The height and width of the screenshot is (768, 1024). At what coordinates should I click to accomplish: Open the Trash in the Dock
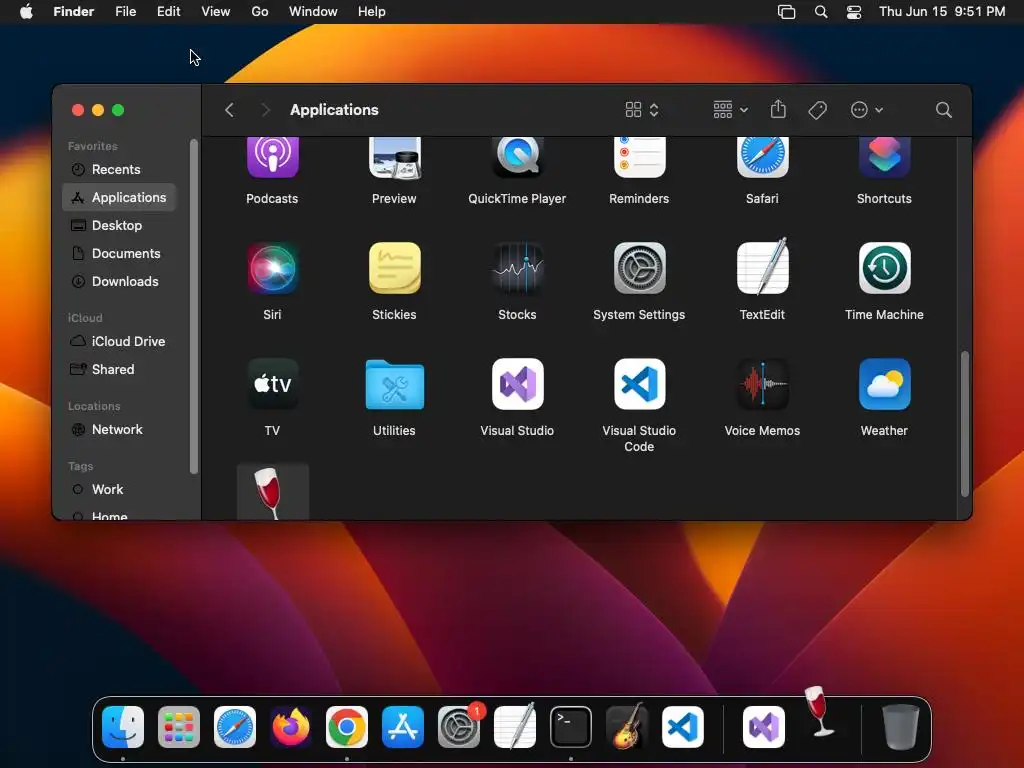[x=901, y=727]
